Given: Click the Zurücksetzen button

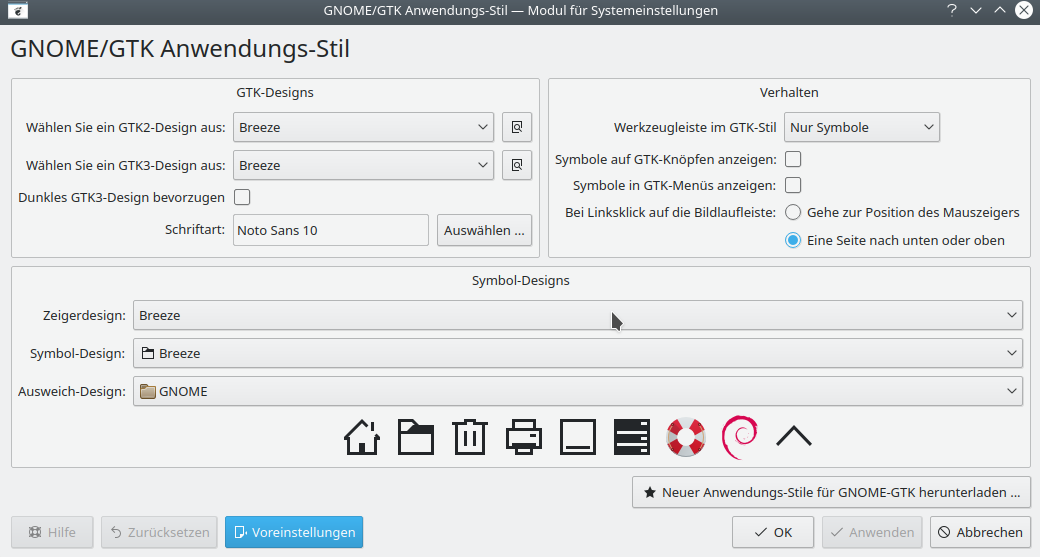Looking at the screenshot, I should click(159, 532).
